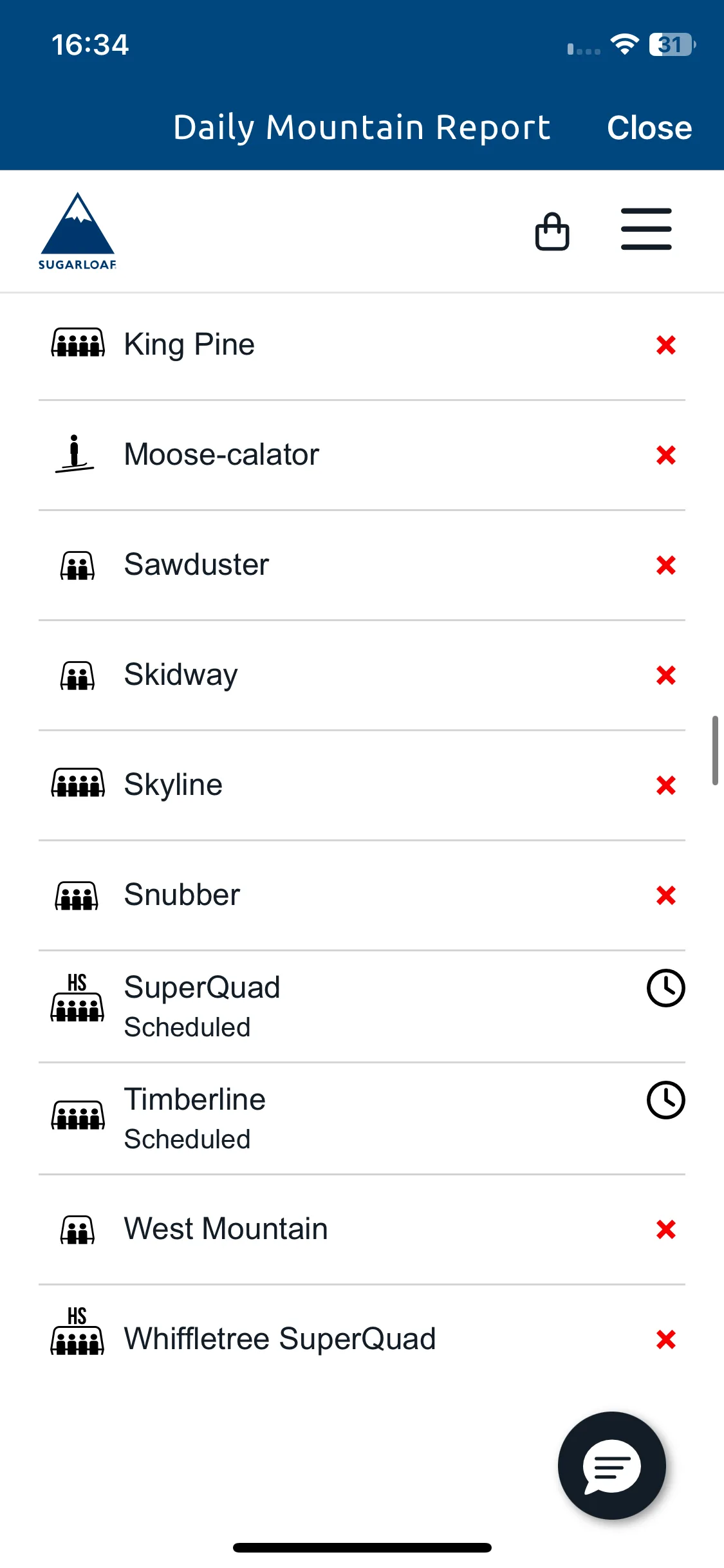Tap the Sugarloaf mountain logo
The height and width of the screenshot is (1568, 724).
click(77, 230)
